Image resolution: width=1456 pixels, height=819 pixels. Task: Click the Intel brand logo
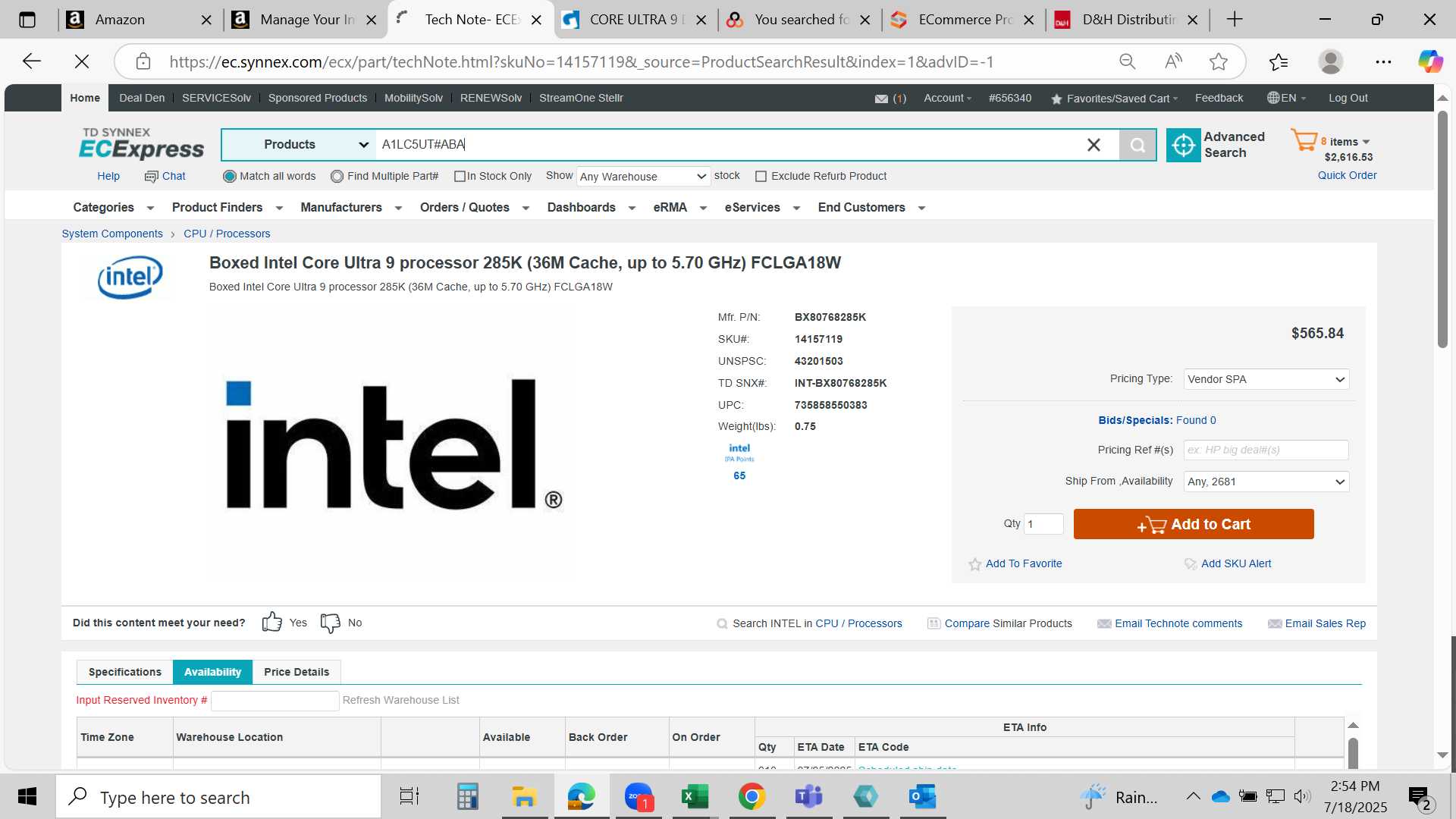(x=130, y=277)
